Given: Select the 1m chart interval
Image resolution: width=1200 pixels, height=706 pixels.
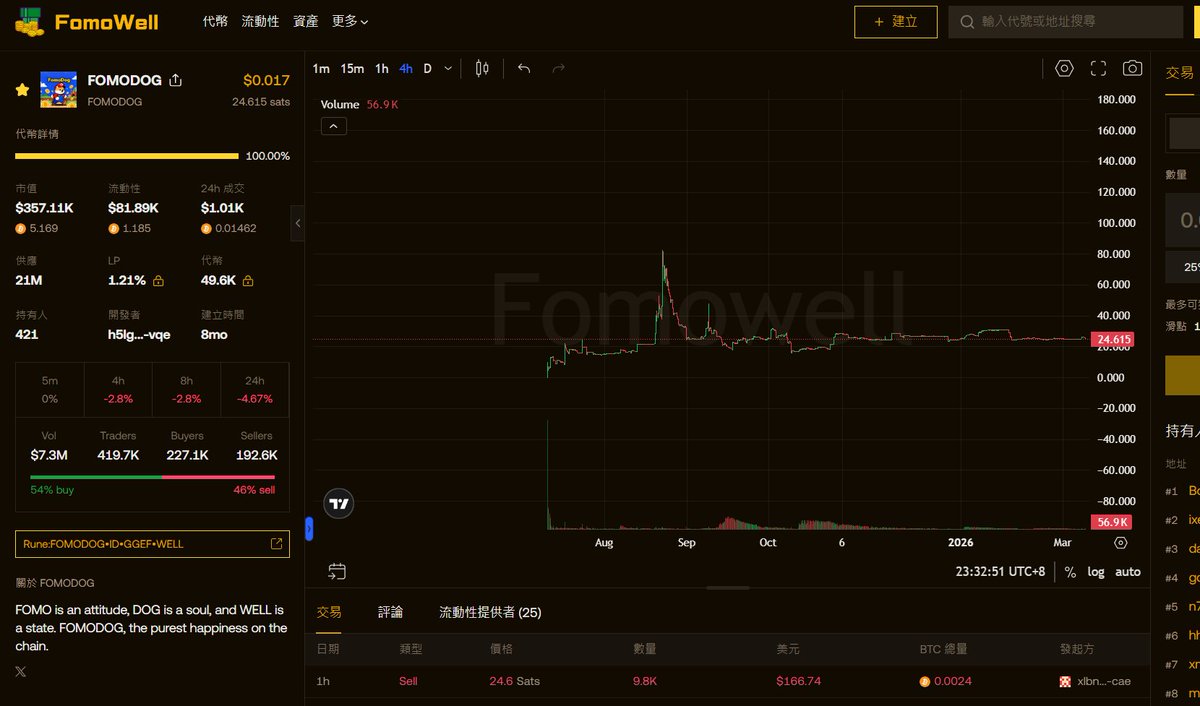Looking at the screenshot, I should coord(321,68).
